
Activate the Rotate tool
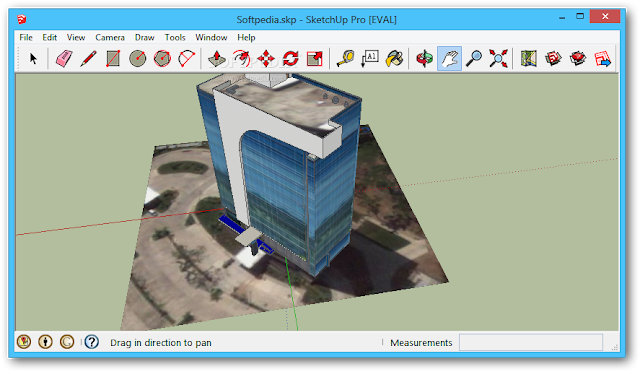[290, 59]
